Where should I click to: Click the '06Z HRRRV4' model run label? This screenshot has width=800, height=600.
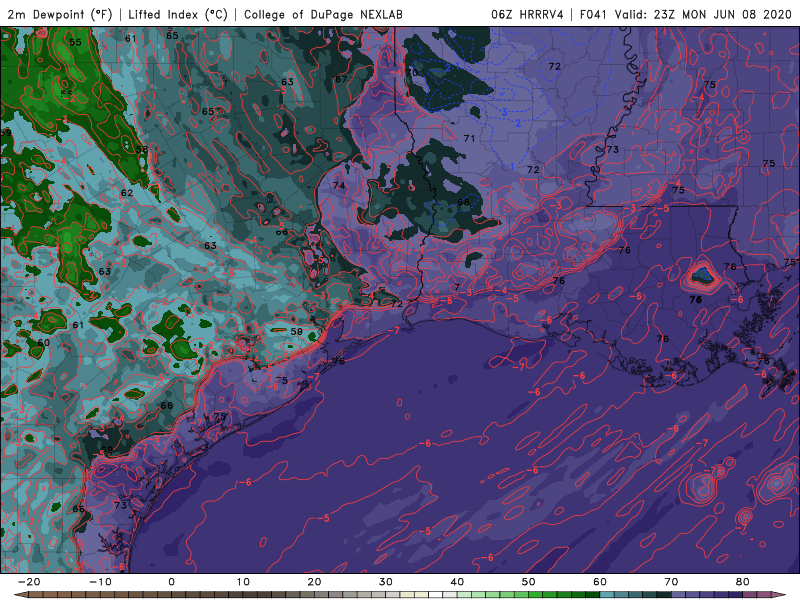coord(527,14)
